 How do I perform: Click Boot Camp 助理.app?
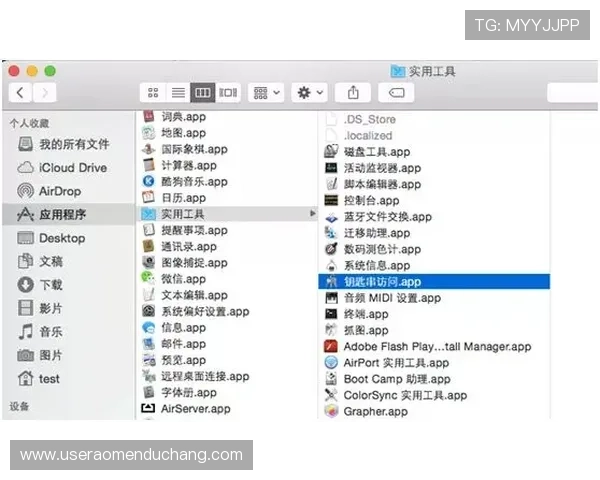tap(396, 379)
